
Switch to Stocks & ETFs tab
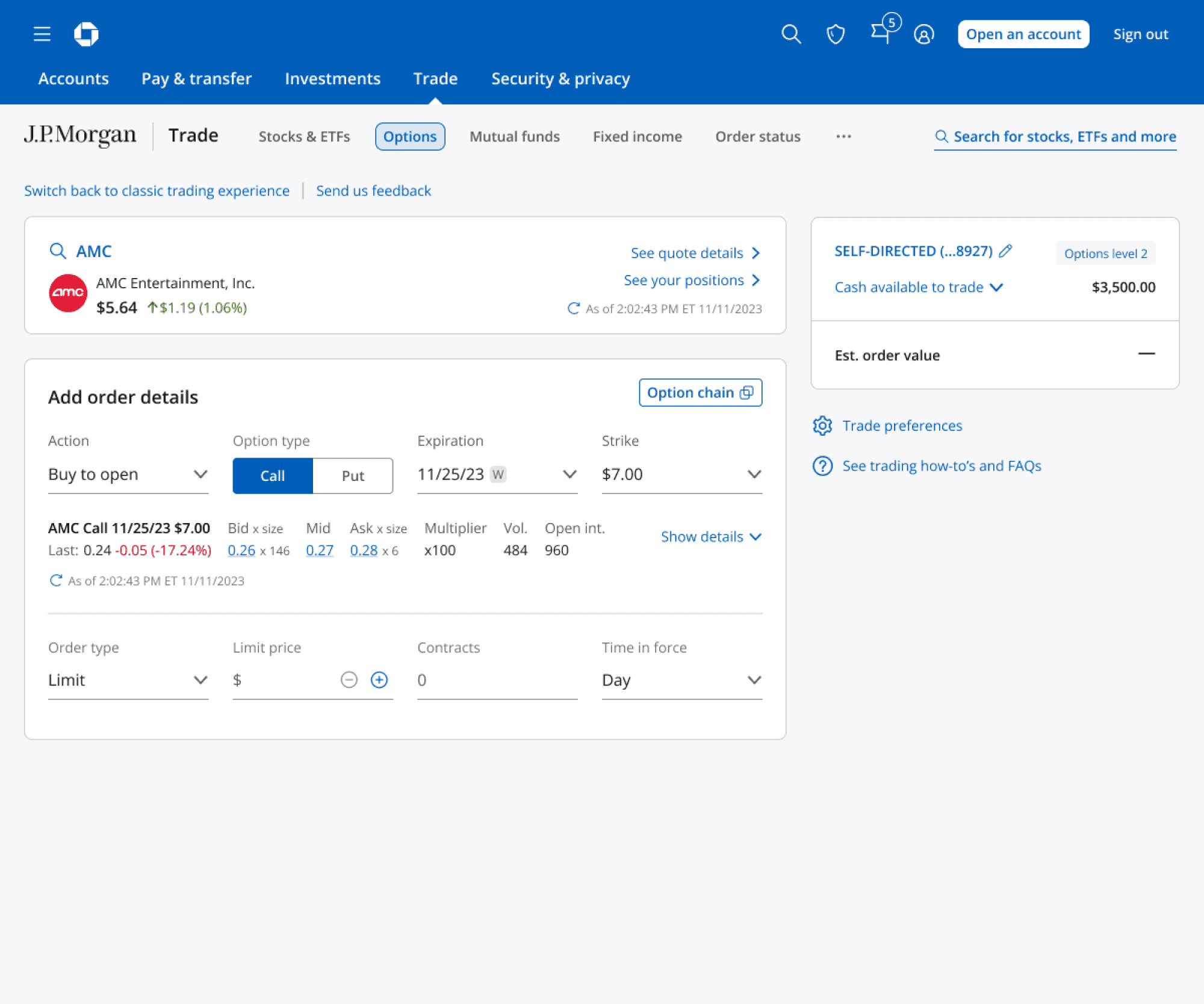(x=304, y=137)
